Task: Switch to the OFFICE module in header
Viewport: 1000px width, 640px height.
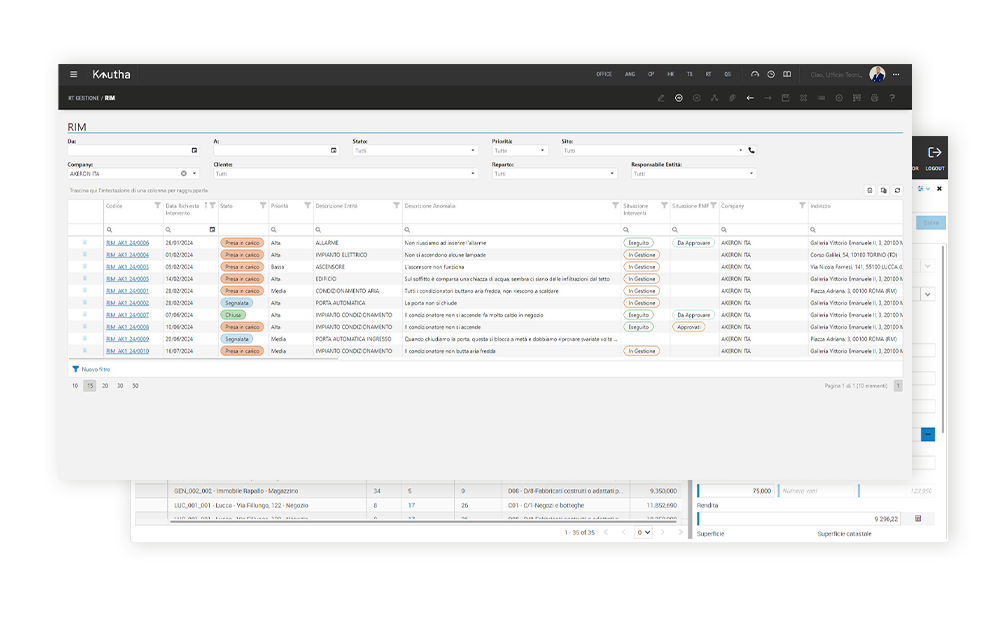Action: pos(604,74)
